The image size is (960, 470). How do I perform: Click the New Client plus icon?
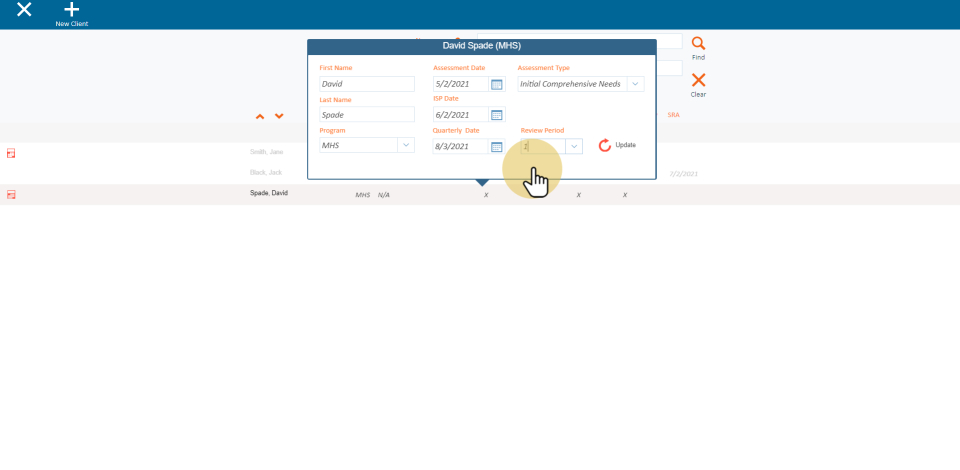point(71,10)
